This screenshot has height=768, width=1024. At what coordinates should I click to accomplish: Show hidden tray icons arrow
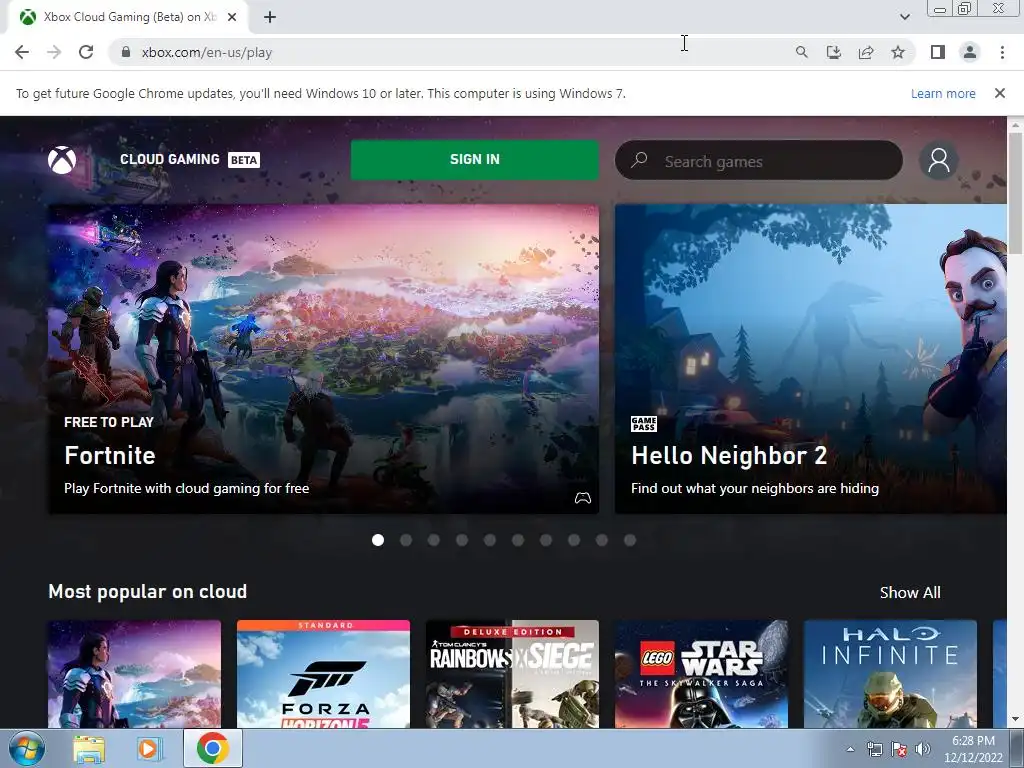tap(850, 749)
